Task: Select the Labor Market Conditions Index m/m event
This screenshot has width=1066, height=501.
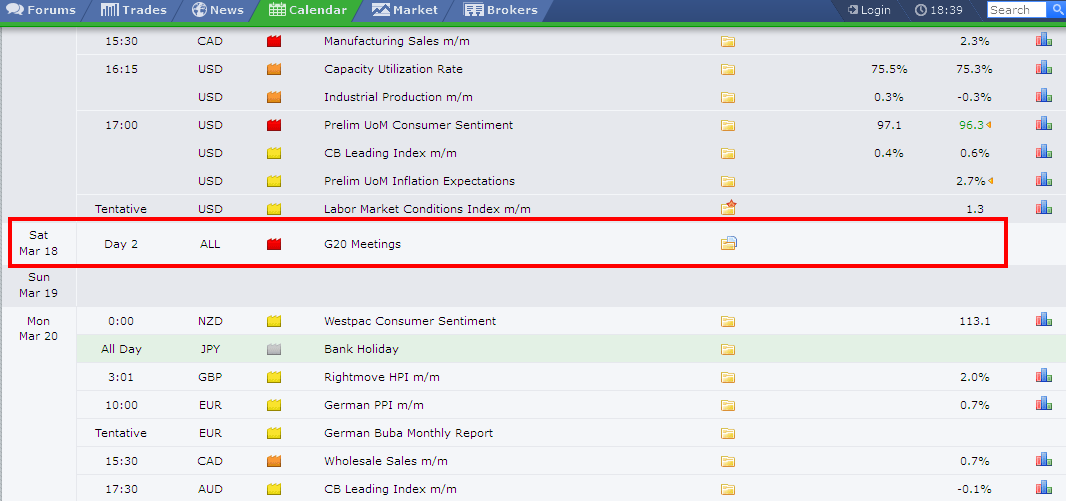Action: click(x=427, y=209)
